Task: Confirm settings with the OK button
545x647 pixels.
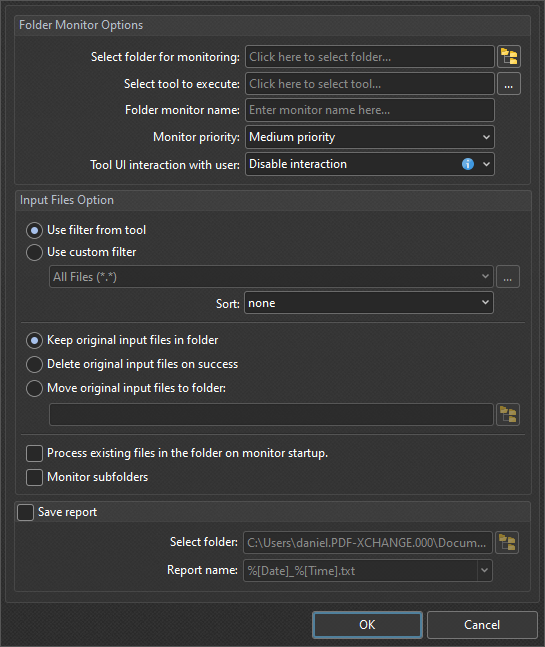Action: click(x=367, y=625)
